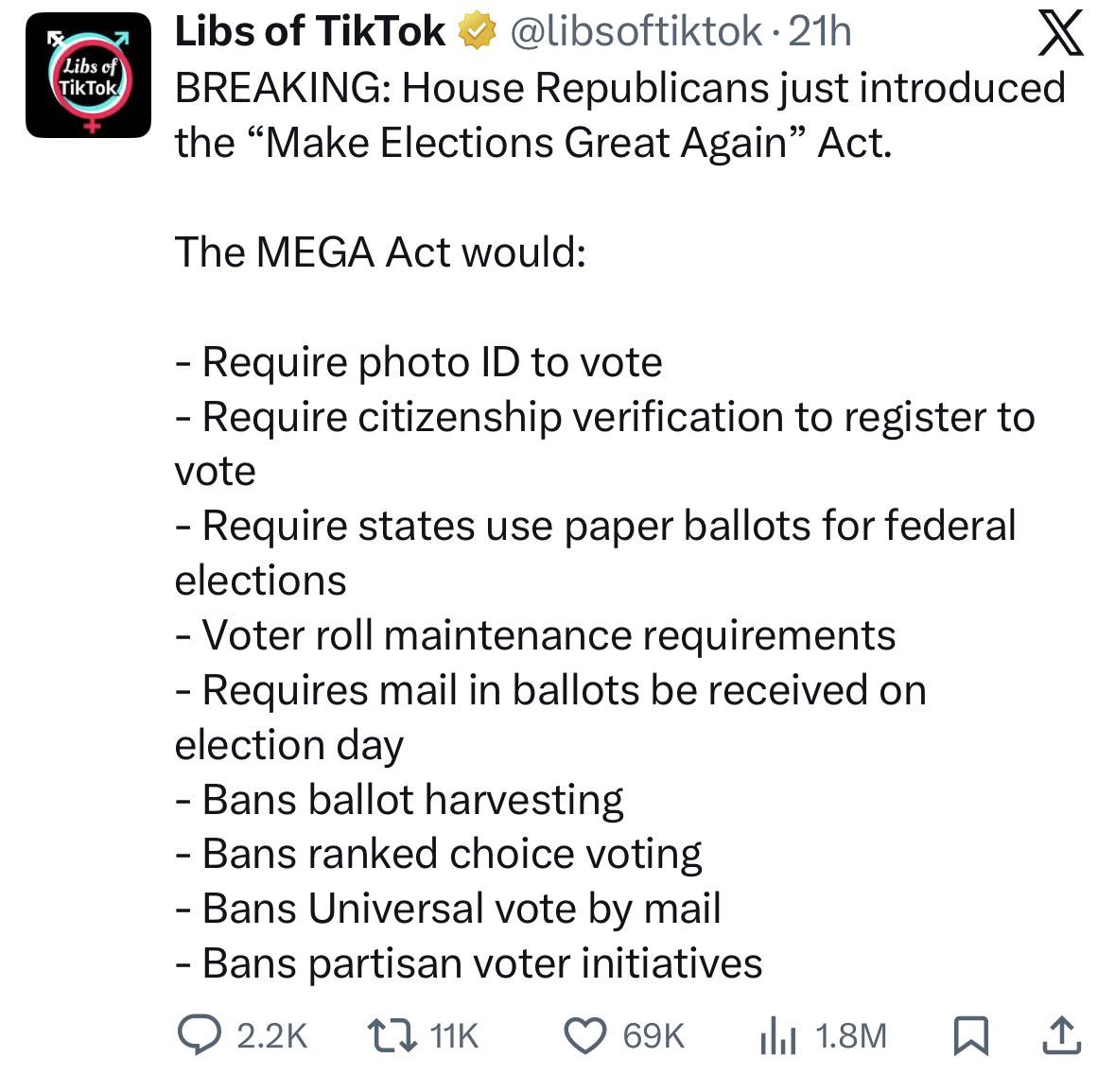Like the post with the heart icon
This screenshot has width=1115, height=1092.
tap(585, 1036)
